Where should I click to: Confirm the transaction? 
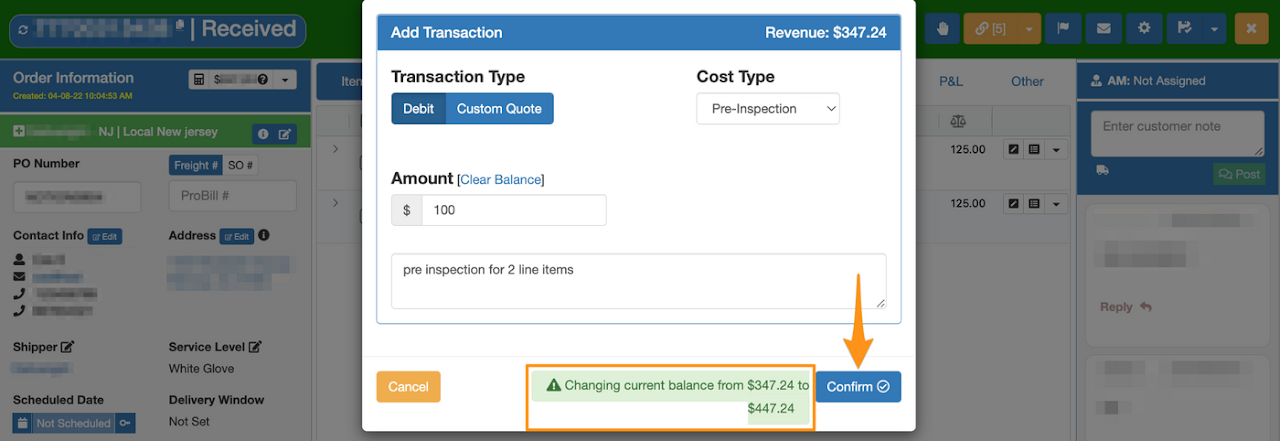[858, 387]
